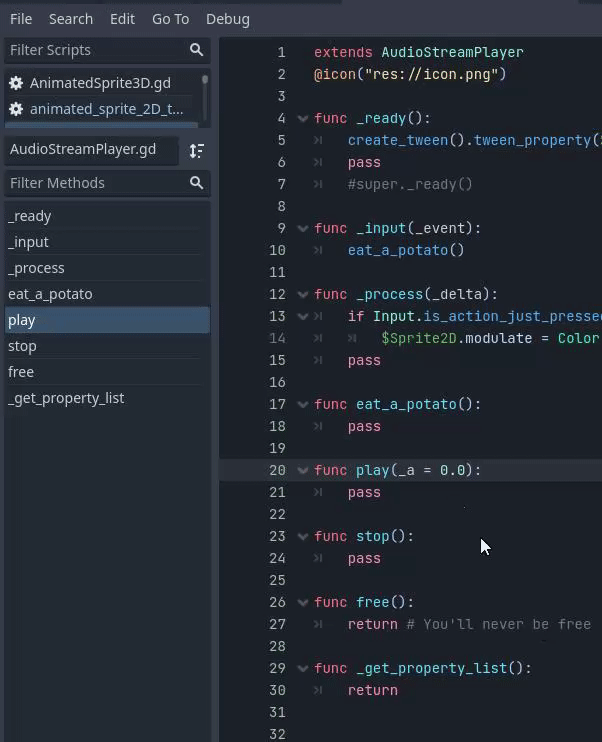
Task: Collapse func _ready fold arrow
Action: [303, 118]
